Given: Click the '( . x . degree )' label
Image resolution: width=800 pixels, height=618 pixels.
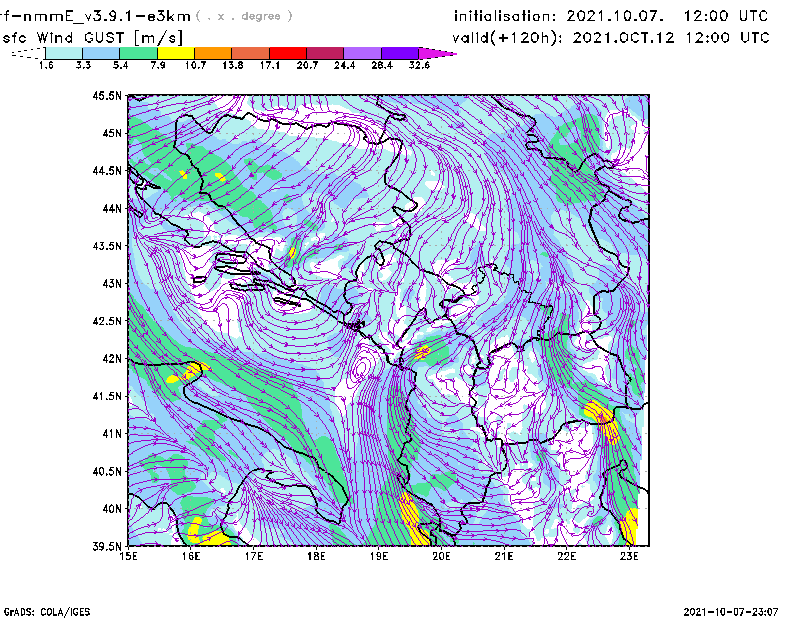Looking at the screenshot, I should click(x=244, y=16).
